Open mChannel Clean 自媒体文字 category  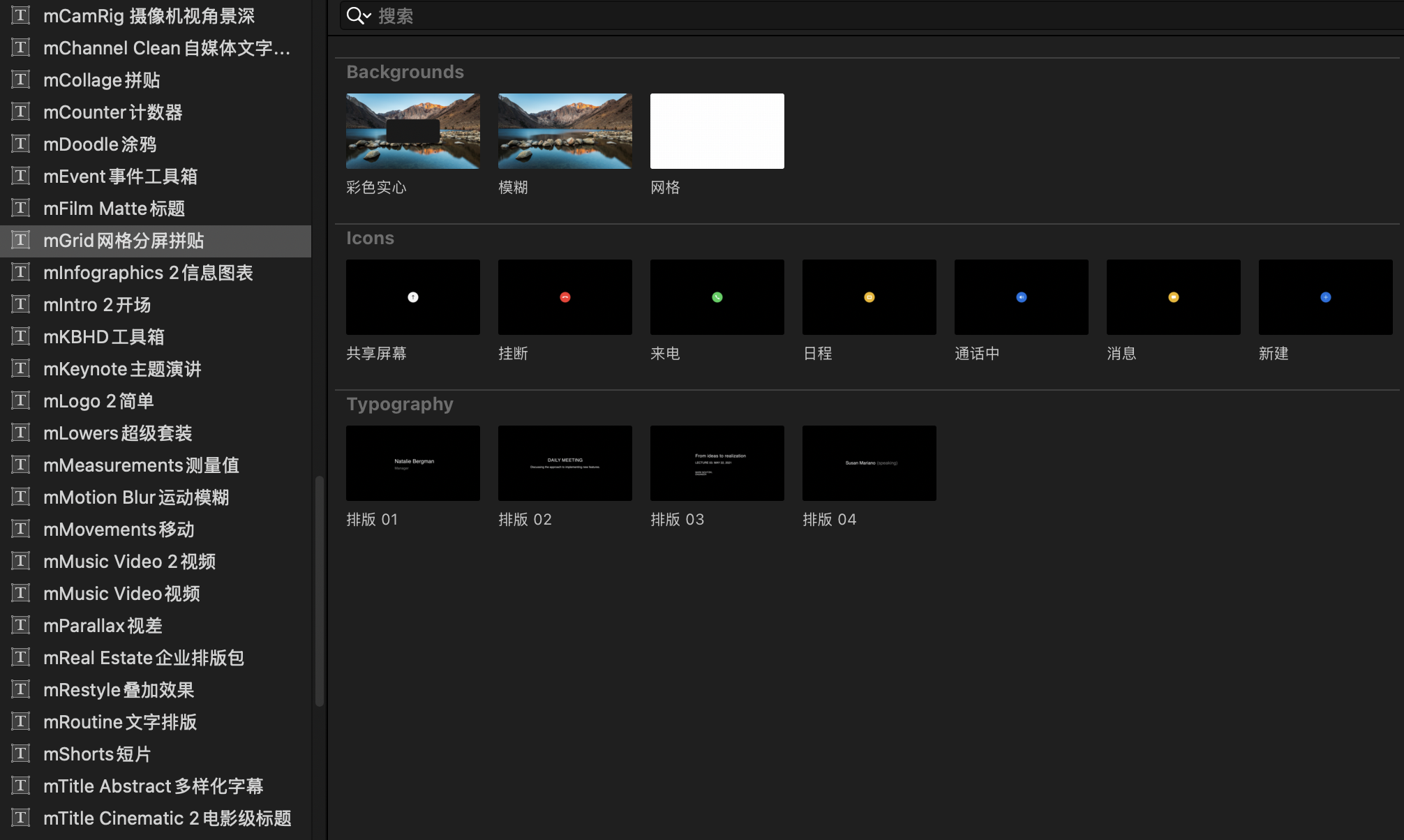click(x=156, y=47)
